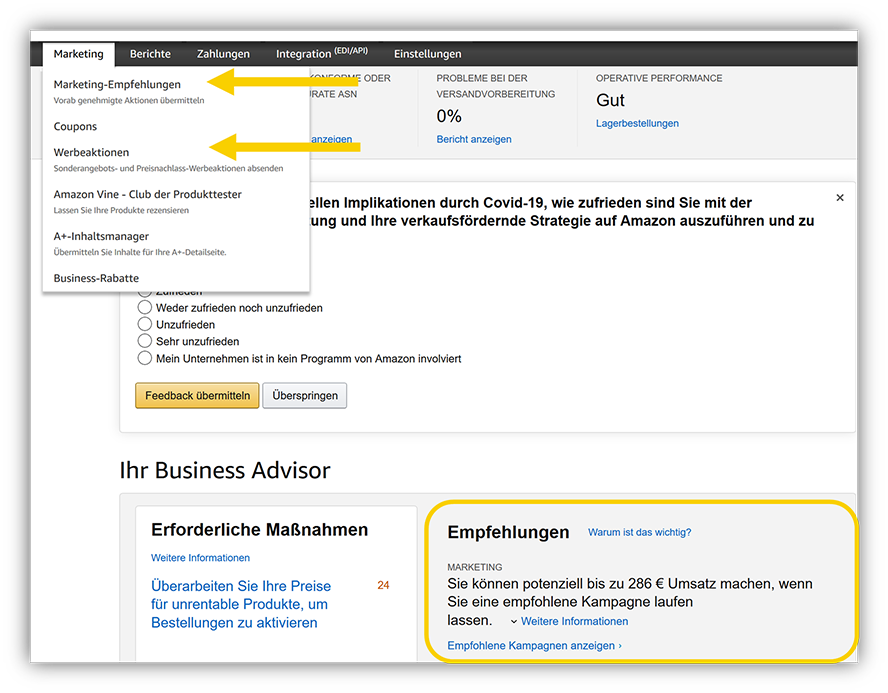Image resolution: width=888 pixels, height=693 pixels.
Task: Open the Einstellungen tab
Action: point(428,54)
